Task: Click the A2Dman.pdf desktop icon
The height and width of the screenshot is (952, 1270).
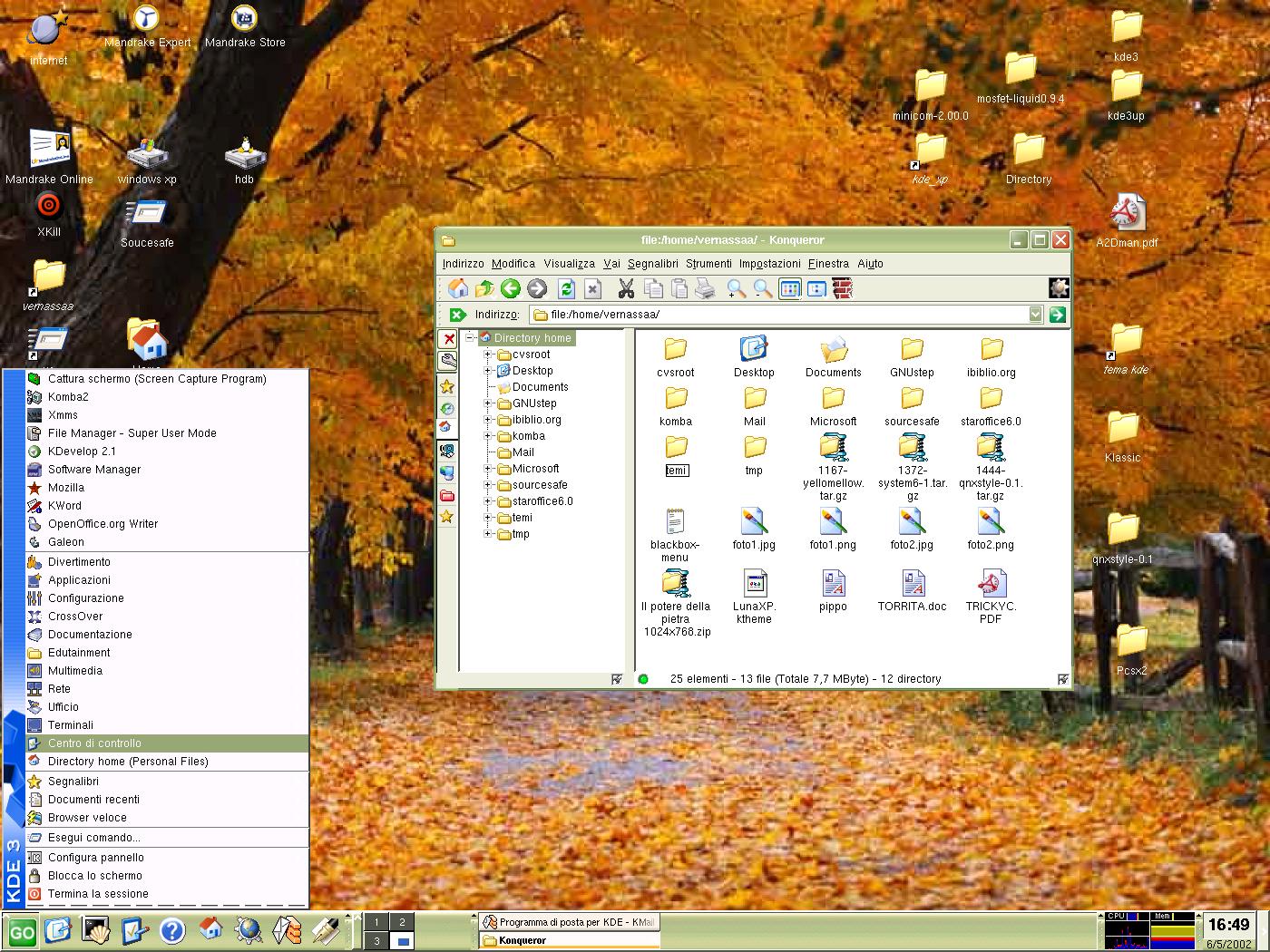Action: pos(1127,221)
